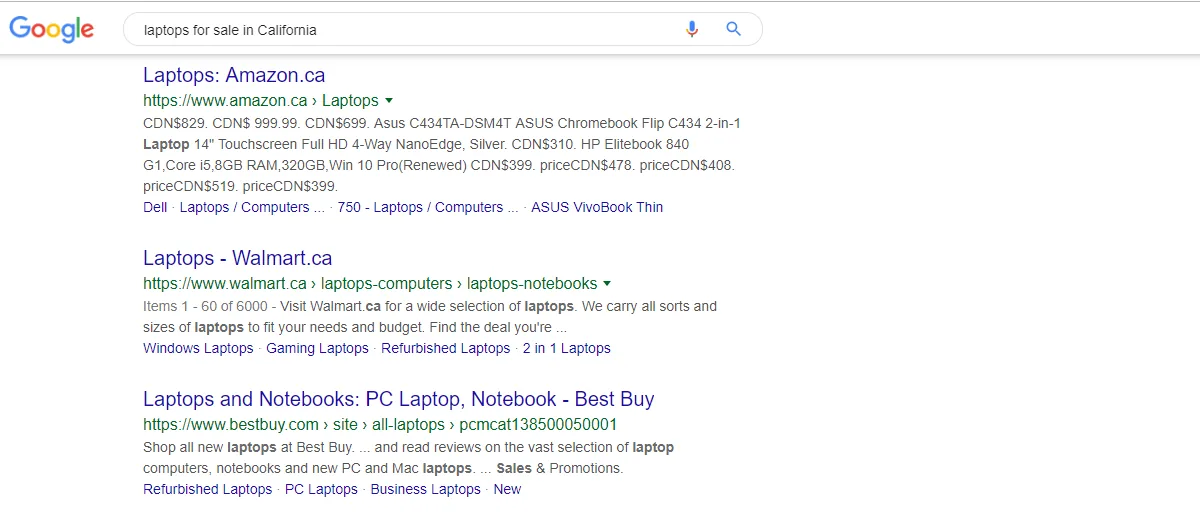
Task: Open the 'Laptops: Amazon.ca' result
Action: point(234,75)
